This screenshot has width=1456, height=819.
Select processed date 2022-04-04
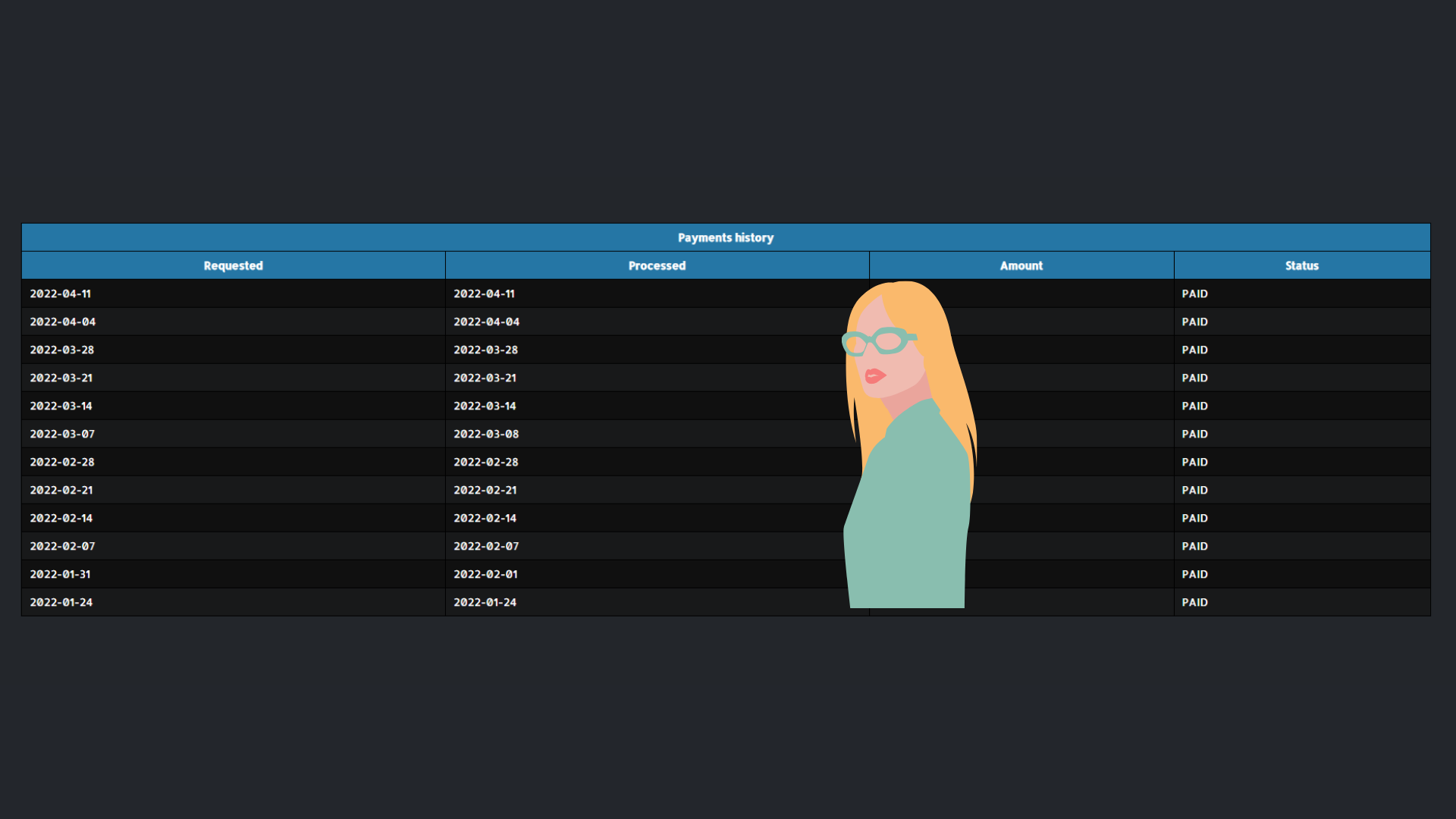[x=486, y=322]
